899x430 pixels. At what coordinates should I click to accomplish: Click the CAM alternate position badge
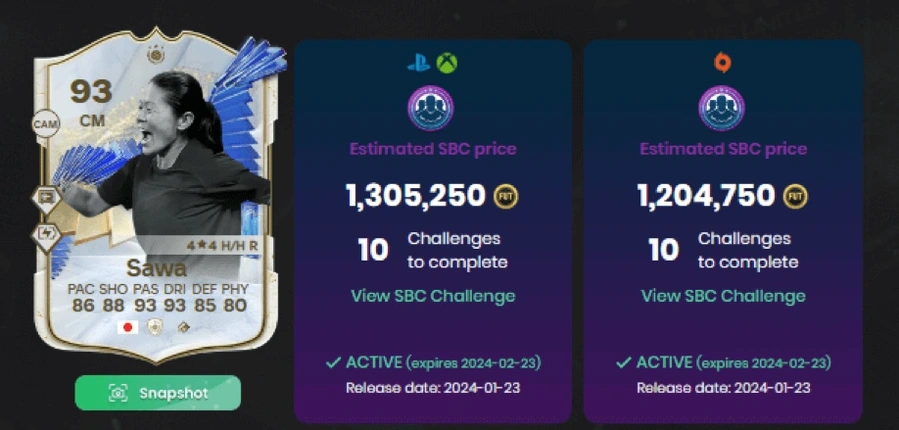click(x=46, y=124)
